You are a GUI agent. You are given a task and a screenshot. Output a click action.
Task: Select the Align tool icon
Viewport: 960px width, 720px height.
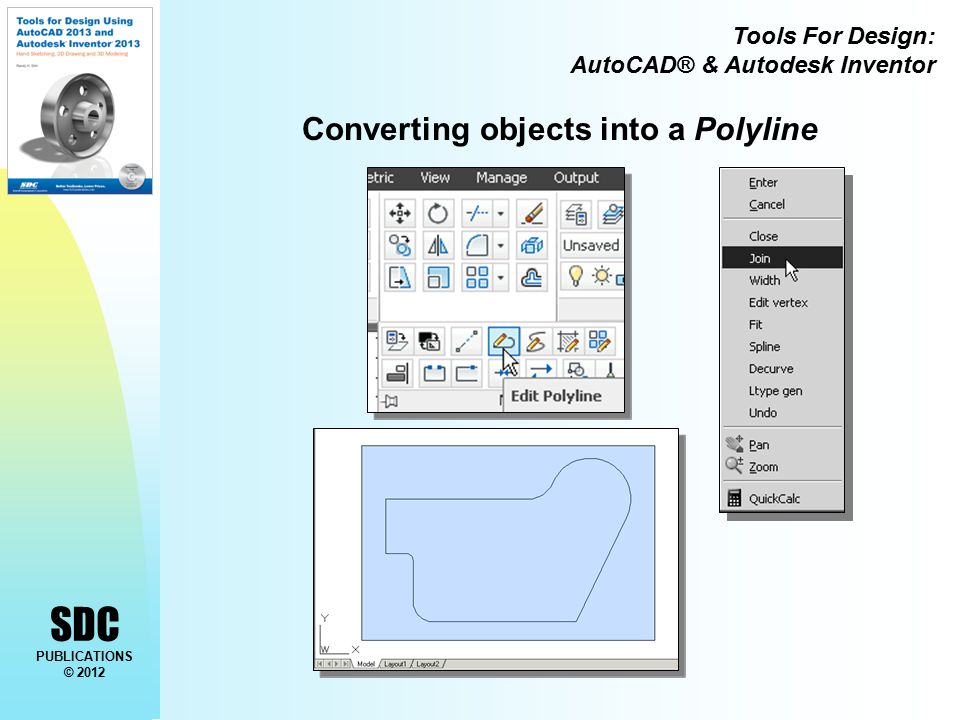[397, 373]
